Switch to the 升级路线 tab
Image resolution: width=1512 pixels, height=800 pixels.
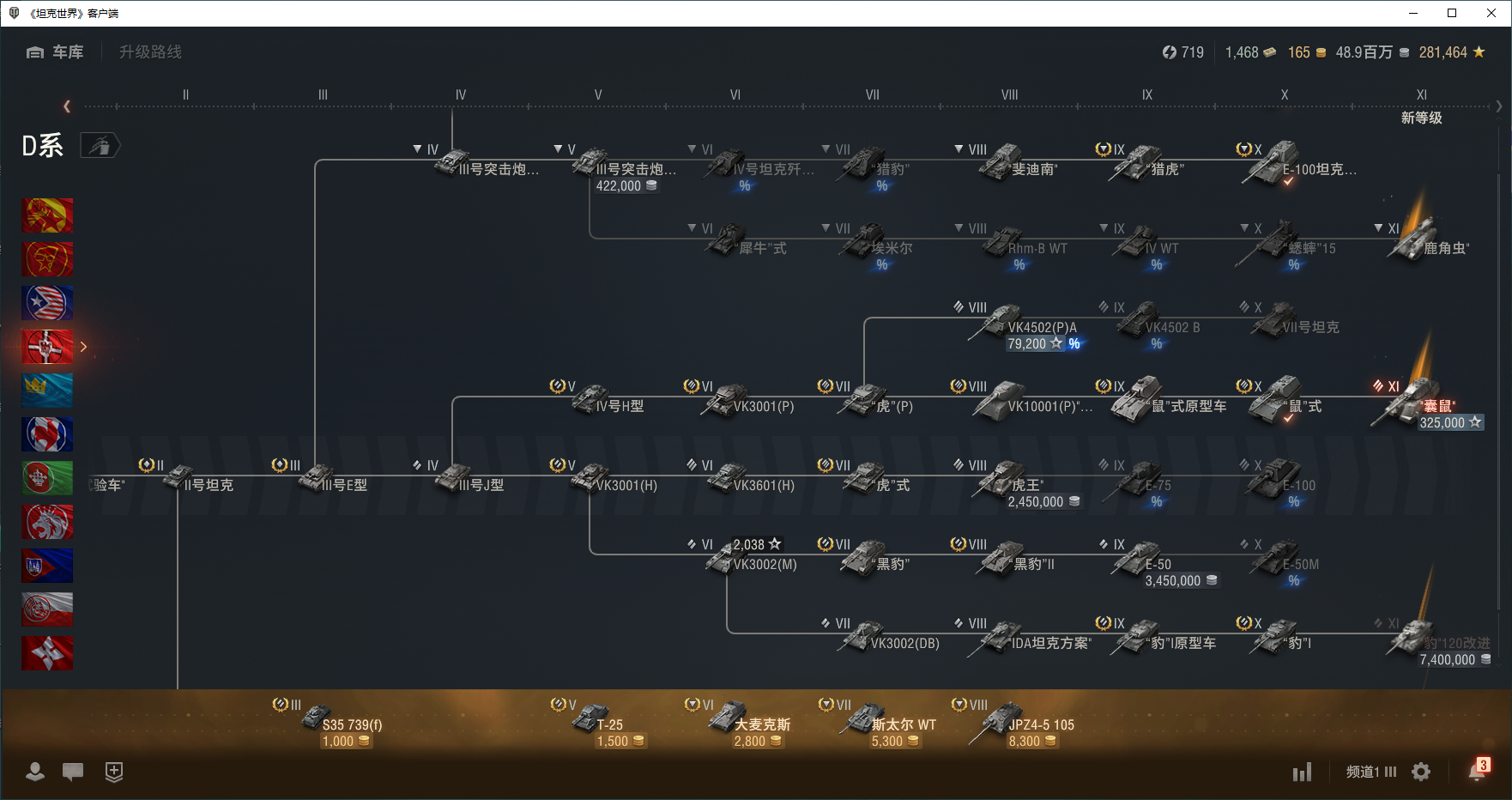151,52
